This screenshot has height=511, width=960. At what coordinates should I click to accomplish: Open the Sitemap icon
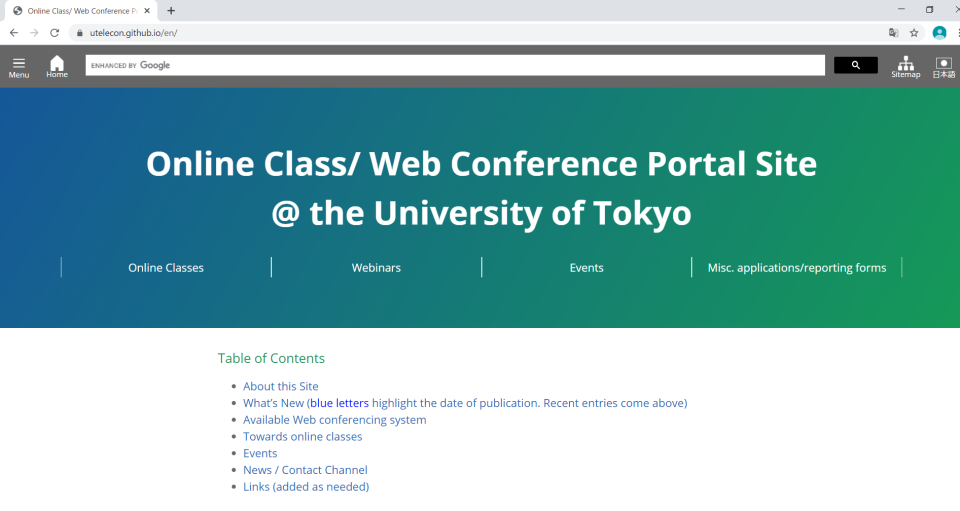[906, 67]
